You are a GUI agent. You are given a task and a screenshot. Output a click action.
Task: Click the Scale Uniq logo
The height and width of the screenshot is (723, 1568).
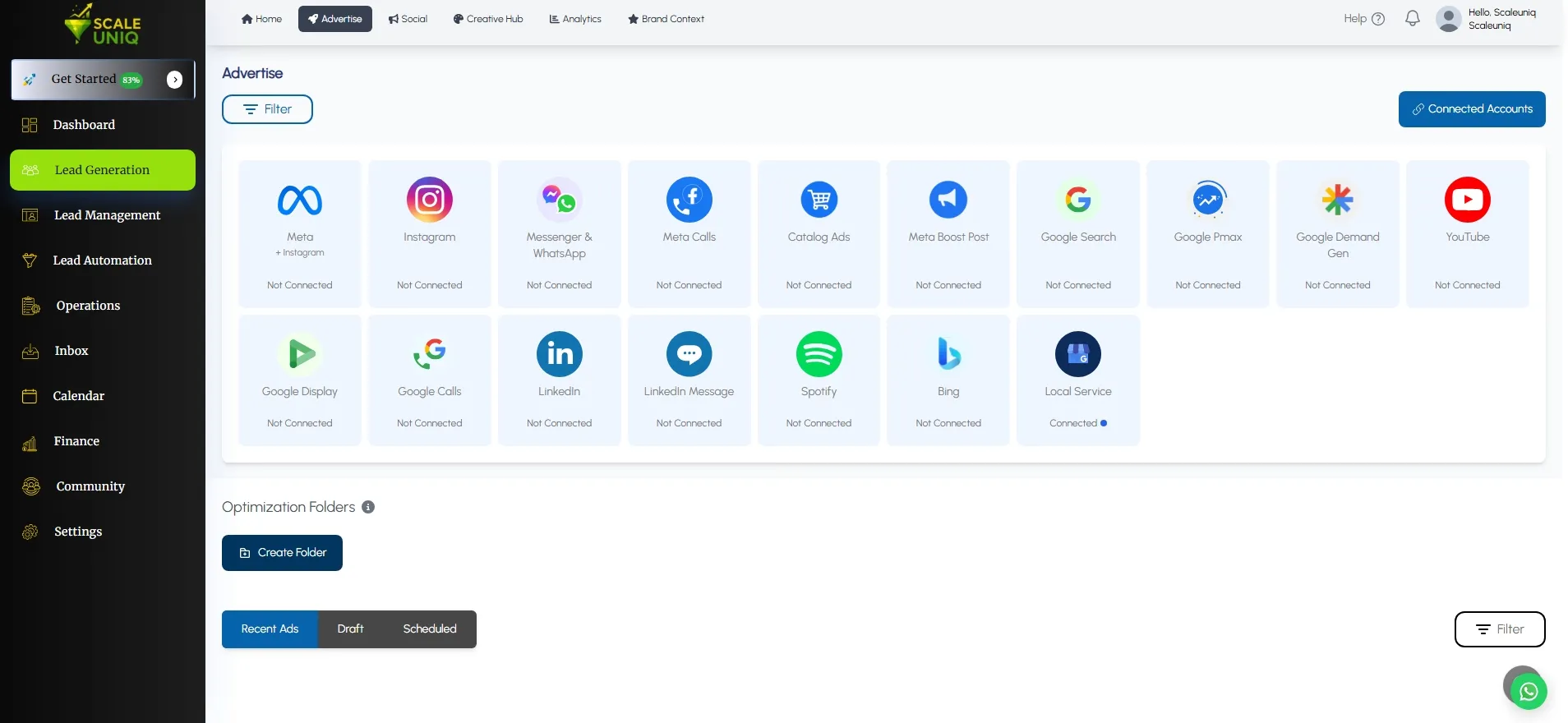(102, 25)
